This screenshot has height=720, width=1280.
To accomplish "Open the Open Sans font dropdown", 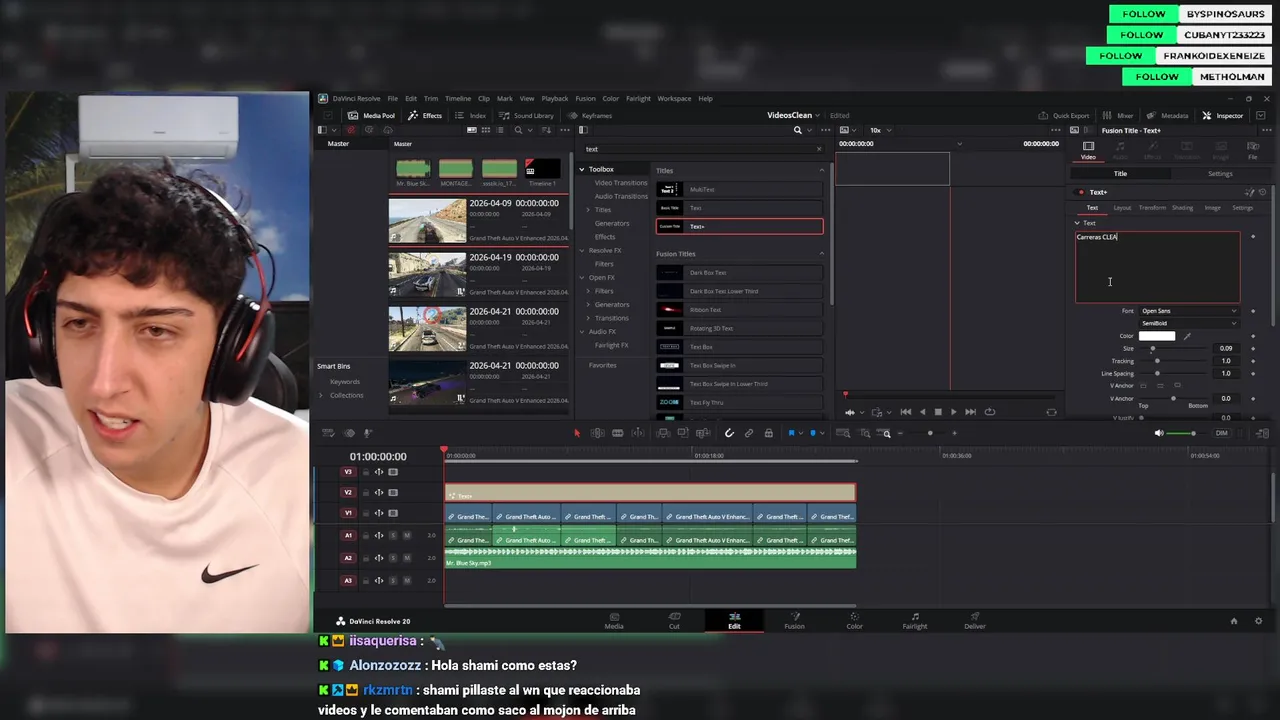I will click(1188, 311).
